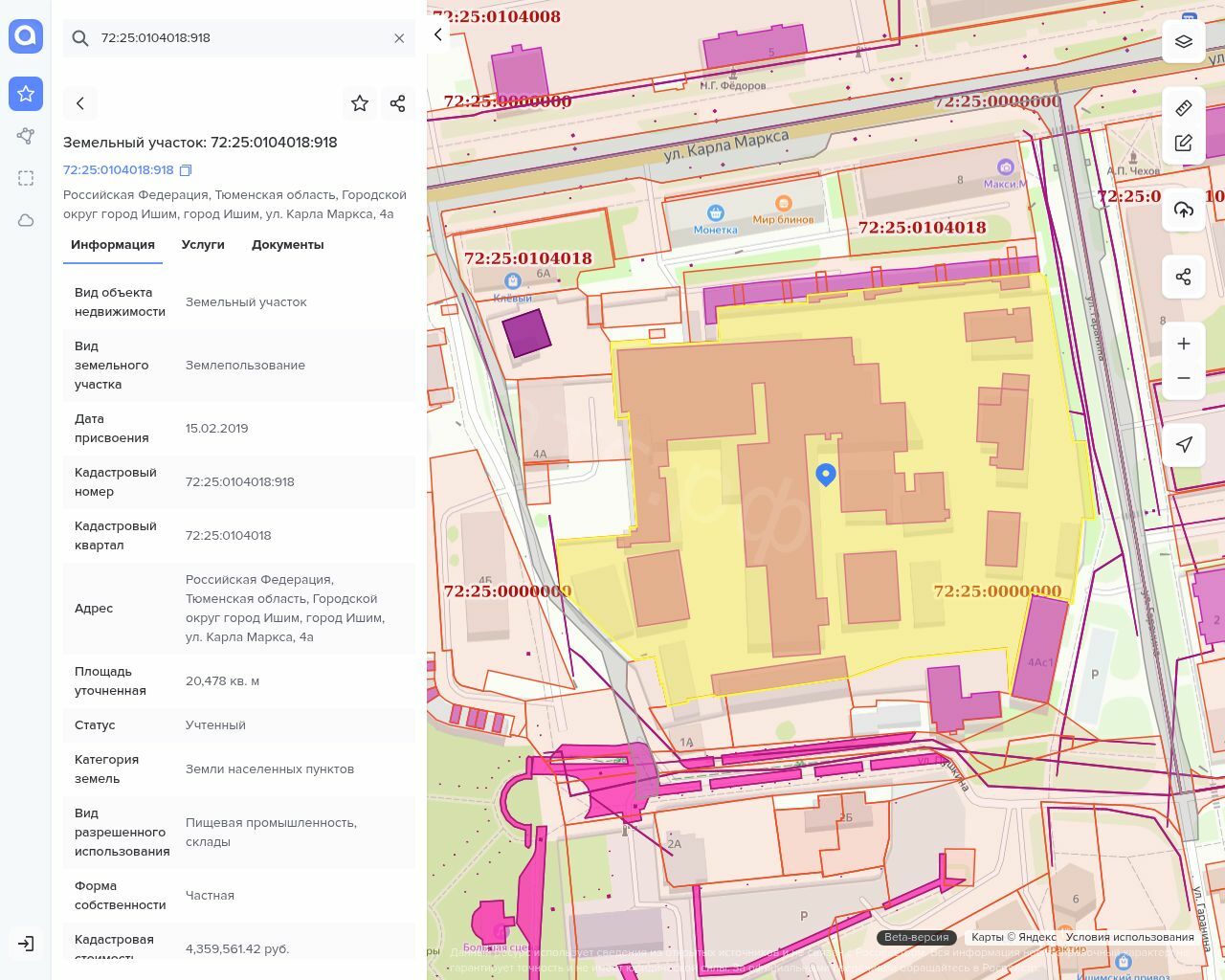The width and height of the screenshot is (1225, 980).
Task: Collapse the information side panel
Action: point(438,35)
